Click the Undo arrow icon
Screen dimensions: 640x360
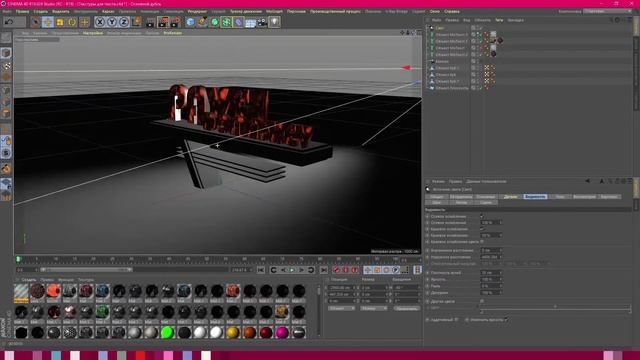[9, 22]
